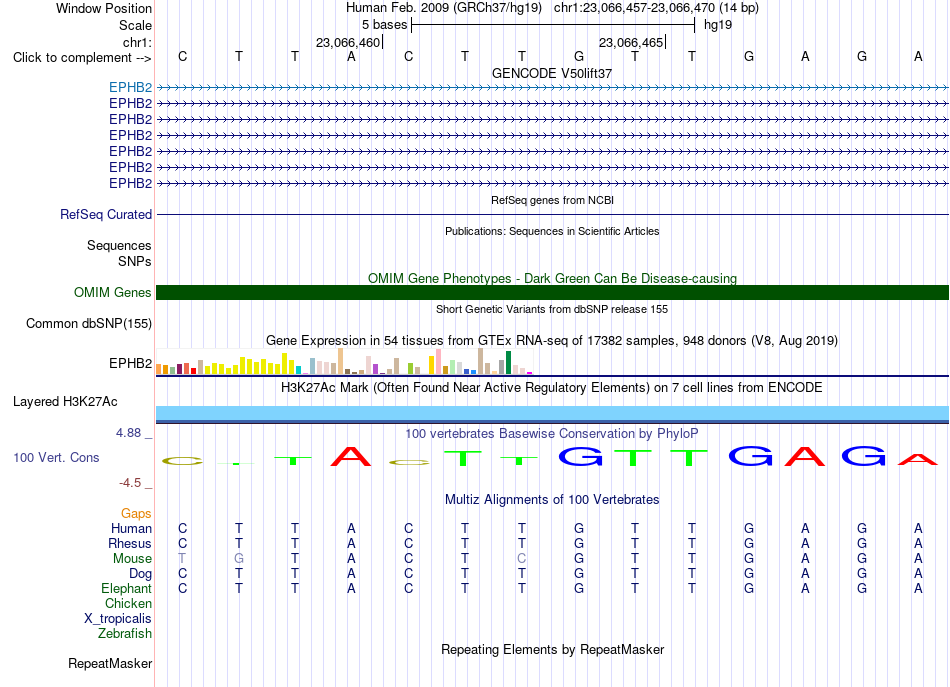The image size is (950, 687).
Task: Select the Scale label in the left margin
Action: pyautogui.click(x=135, y=25)
